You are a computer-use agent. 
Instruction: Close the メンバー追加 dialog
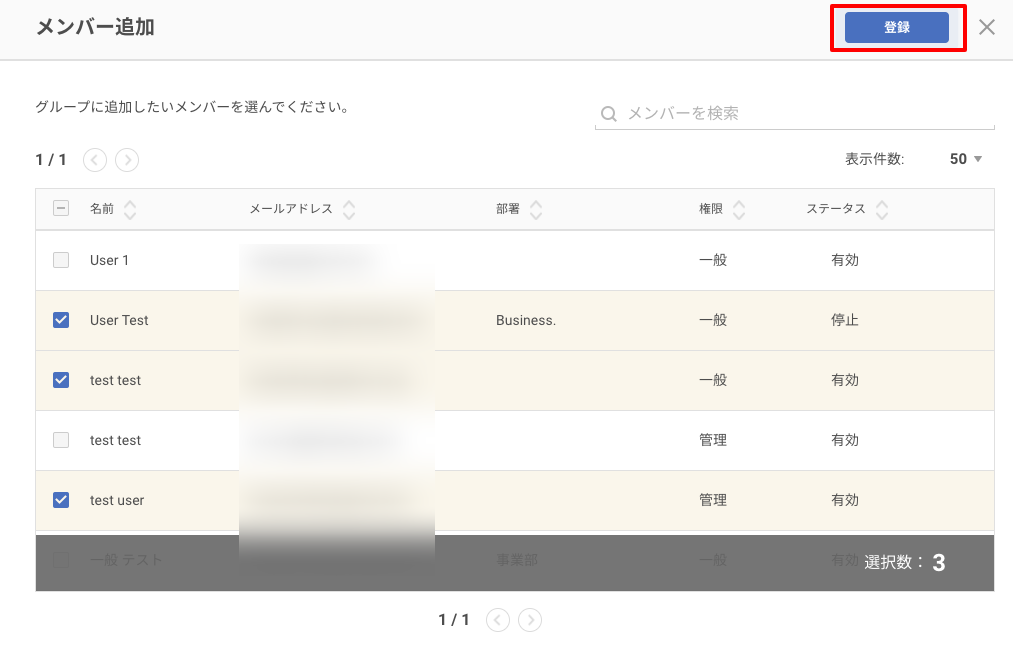click(x=987, y=27)
